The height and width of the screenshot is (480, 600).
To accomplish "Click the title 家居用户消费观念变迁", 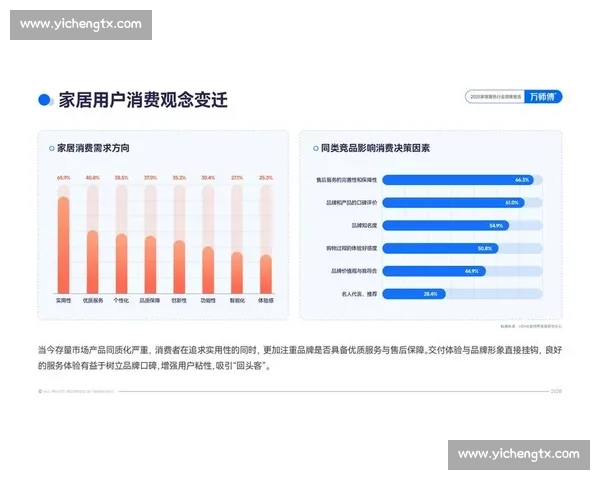I will click(143, 100).
